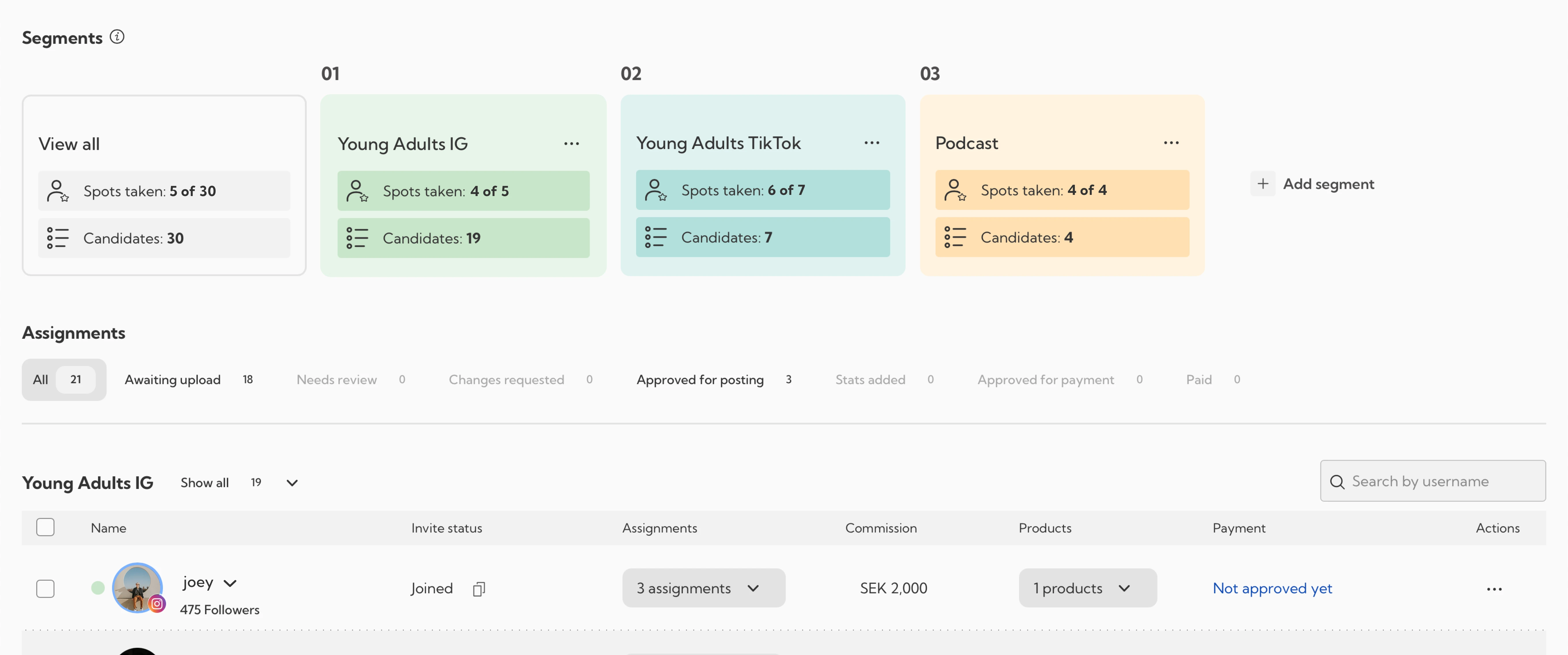Click the Payment column header
The width and height of the screenshot is (1568, 655).
pos(1239,528)
